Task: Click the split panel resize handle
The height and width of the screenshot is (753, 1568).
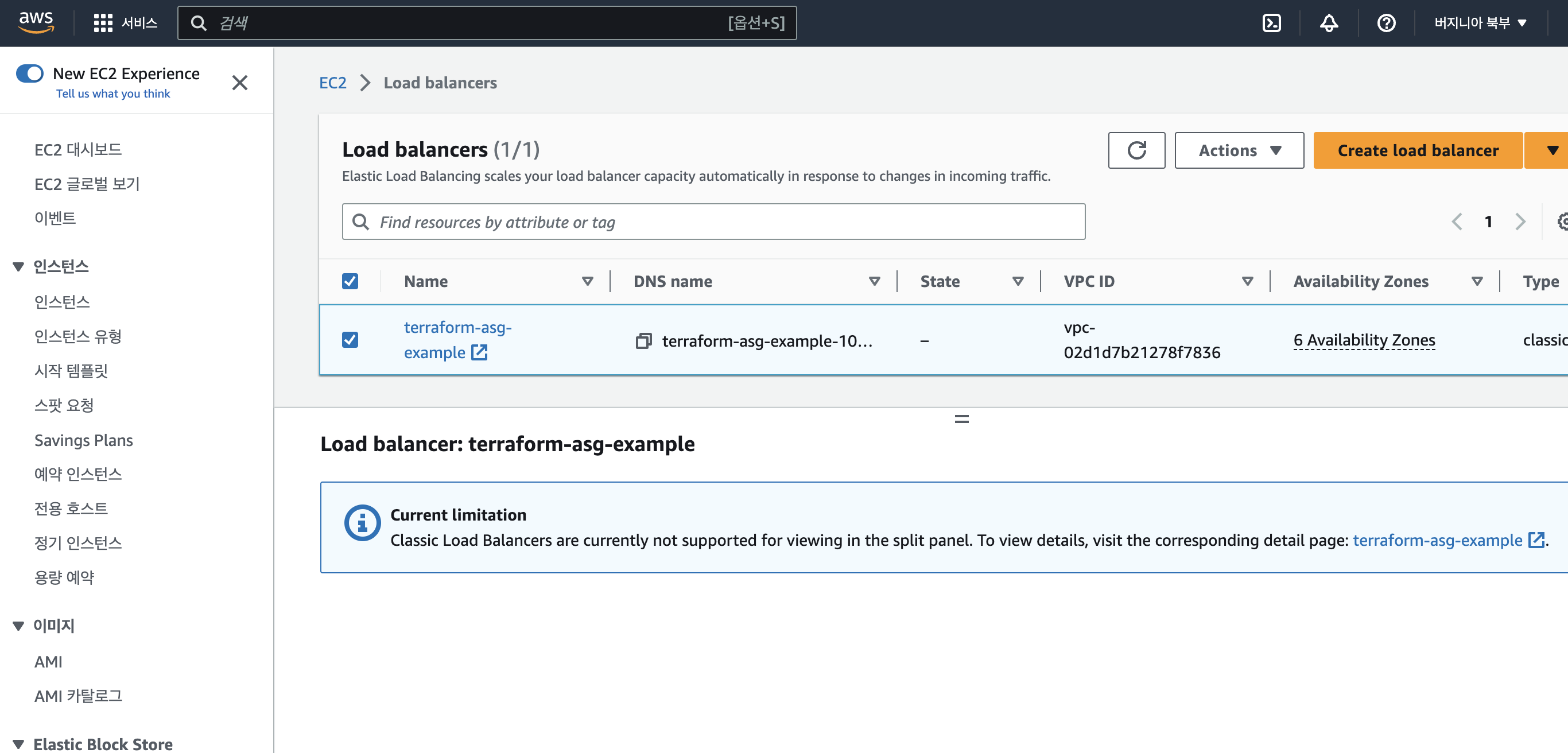Action: (x=961, y=419)
